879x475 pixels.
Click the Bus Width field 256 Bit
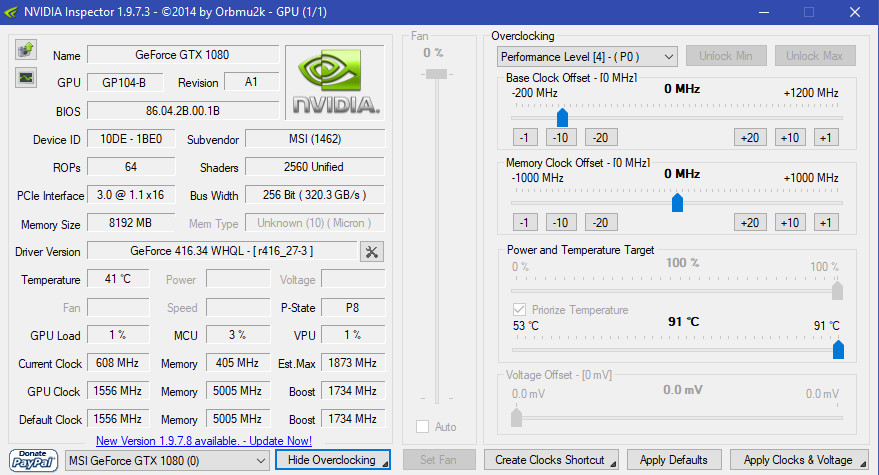315,195
